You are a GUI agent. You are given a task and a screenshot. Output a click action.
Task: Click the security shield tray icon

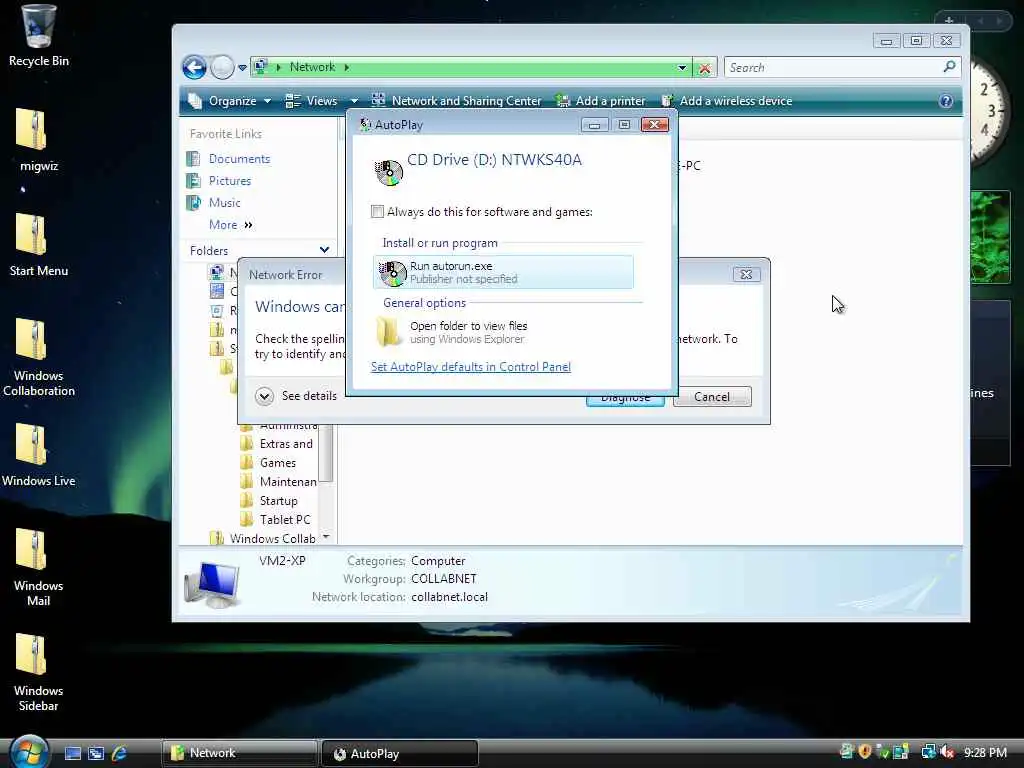[865, 752]
